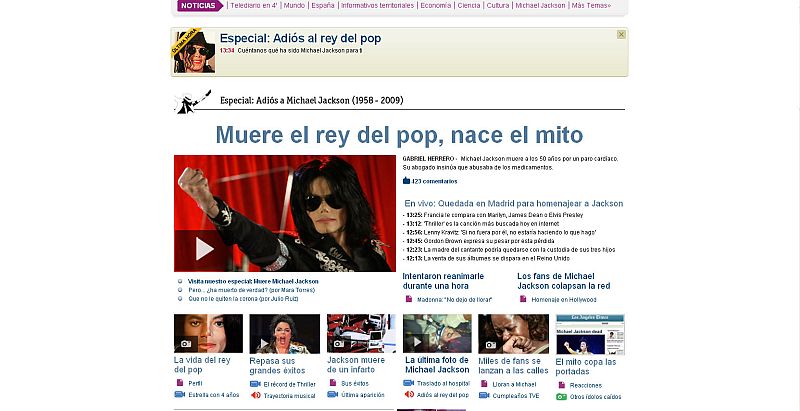Close the Especial breaking news banner

click(621, 34)
